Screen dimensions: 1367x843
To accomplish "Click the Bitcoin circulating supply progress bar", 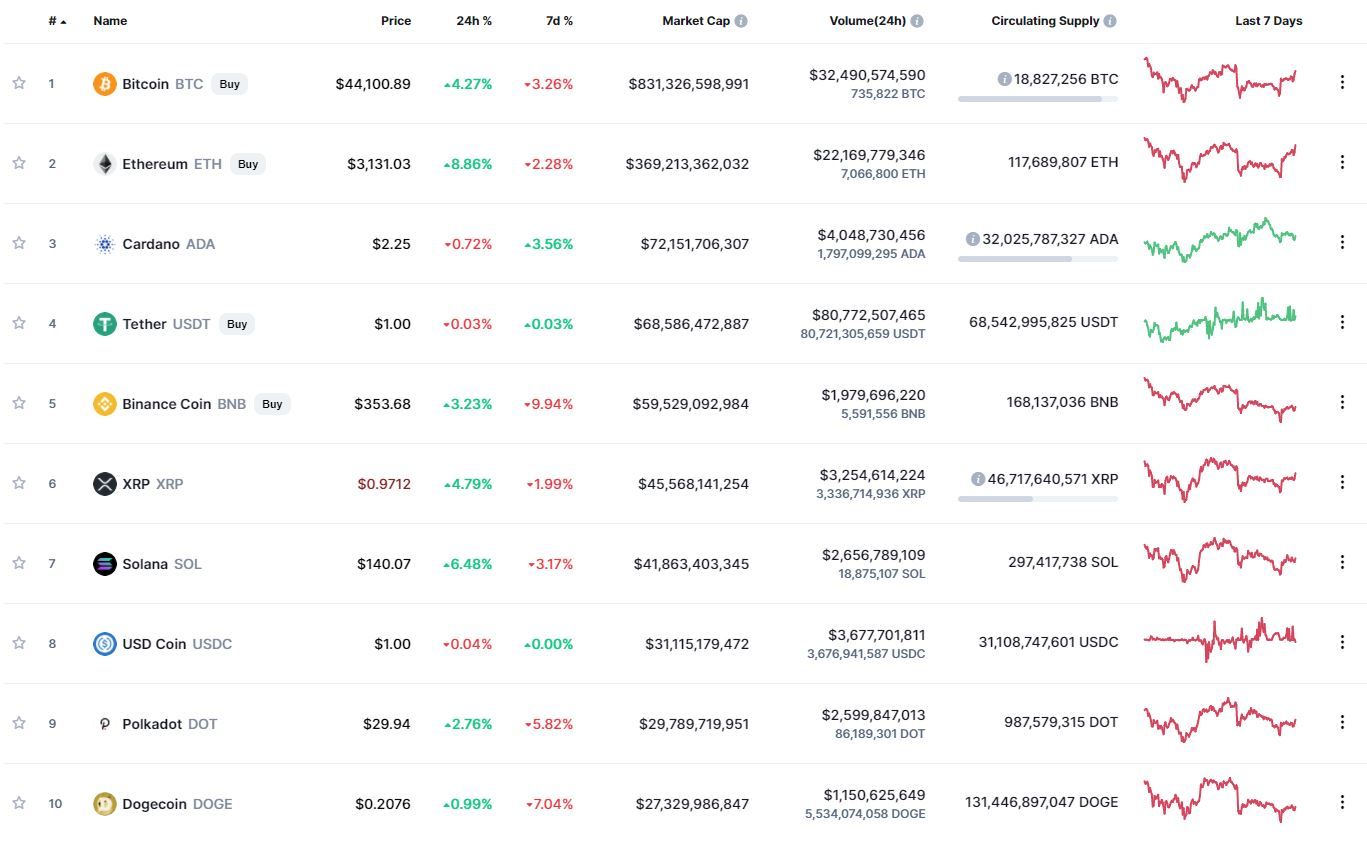I will 1038,99.
